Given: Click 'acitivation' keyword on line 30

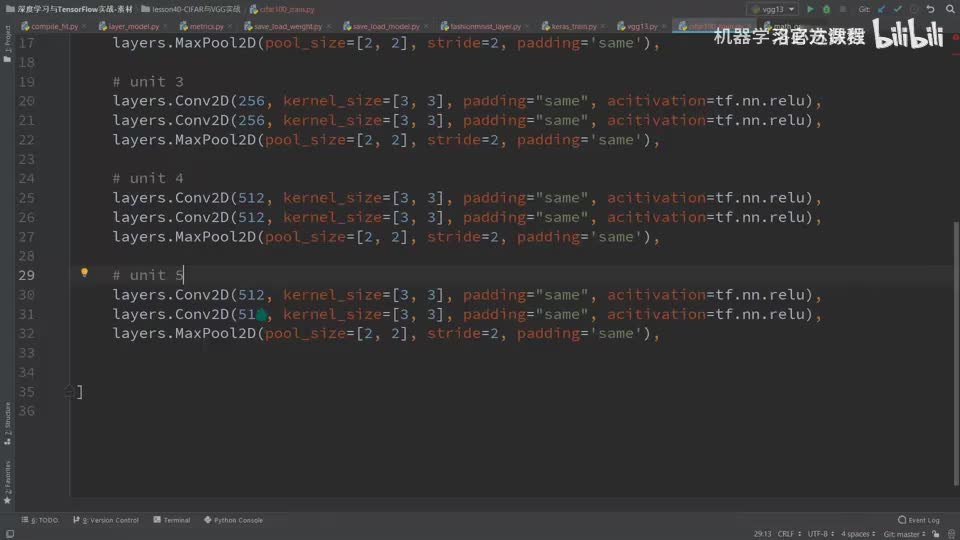Looking at the screenshot, I should (656, 294).
